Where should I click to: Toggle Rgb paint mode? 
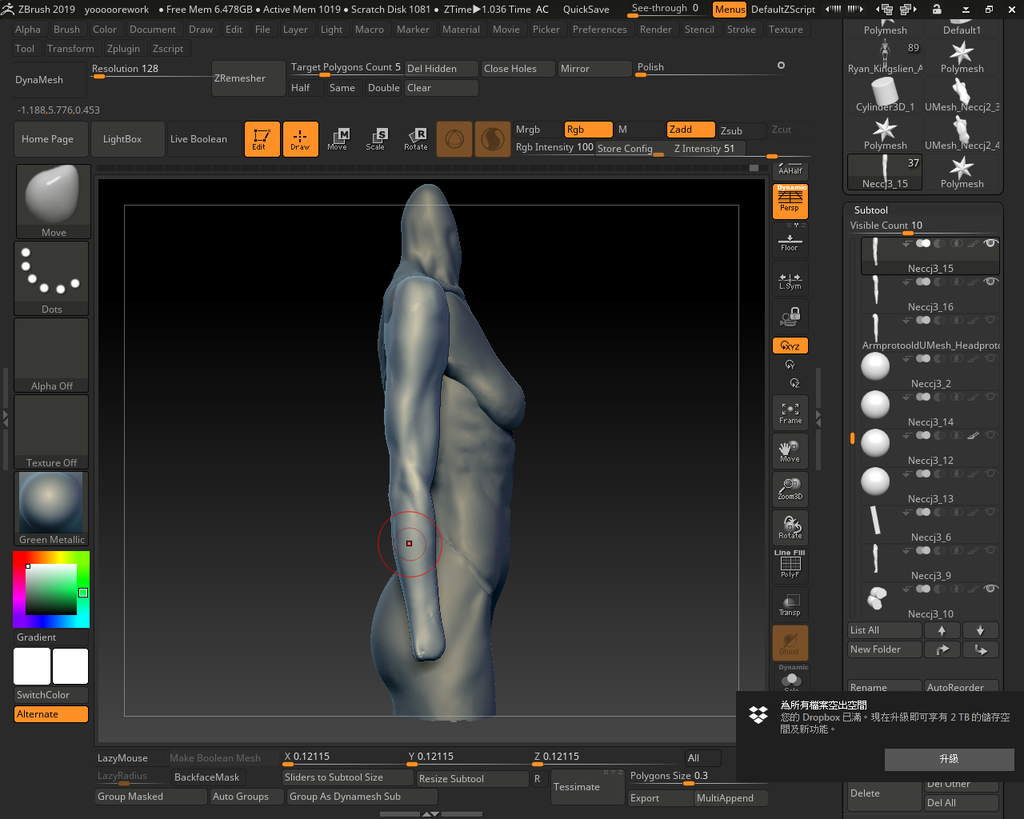[588, 129]
